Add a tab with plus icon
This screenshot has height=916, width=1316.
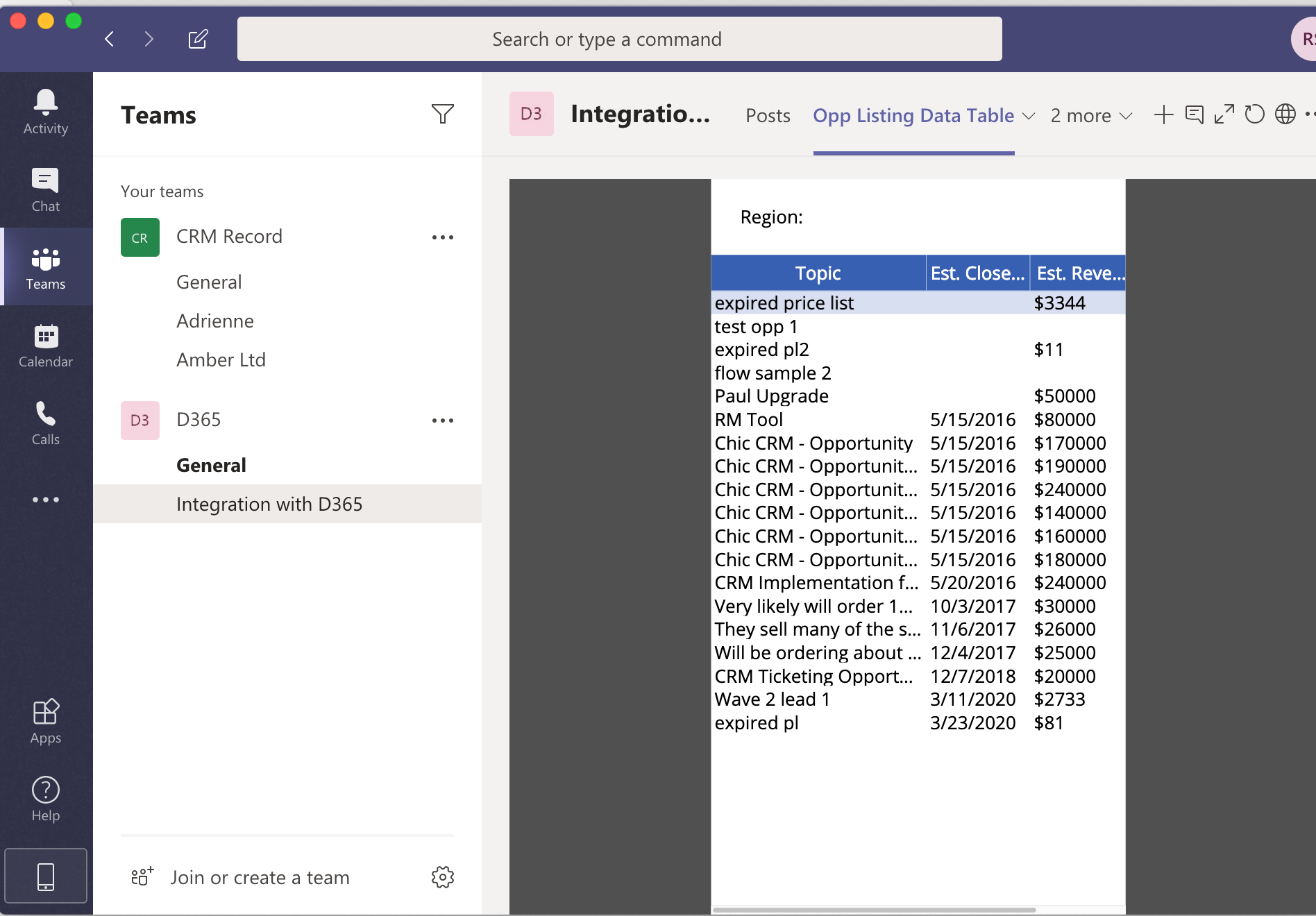1163,114
